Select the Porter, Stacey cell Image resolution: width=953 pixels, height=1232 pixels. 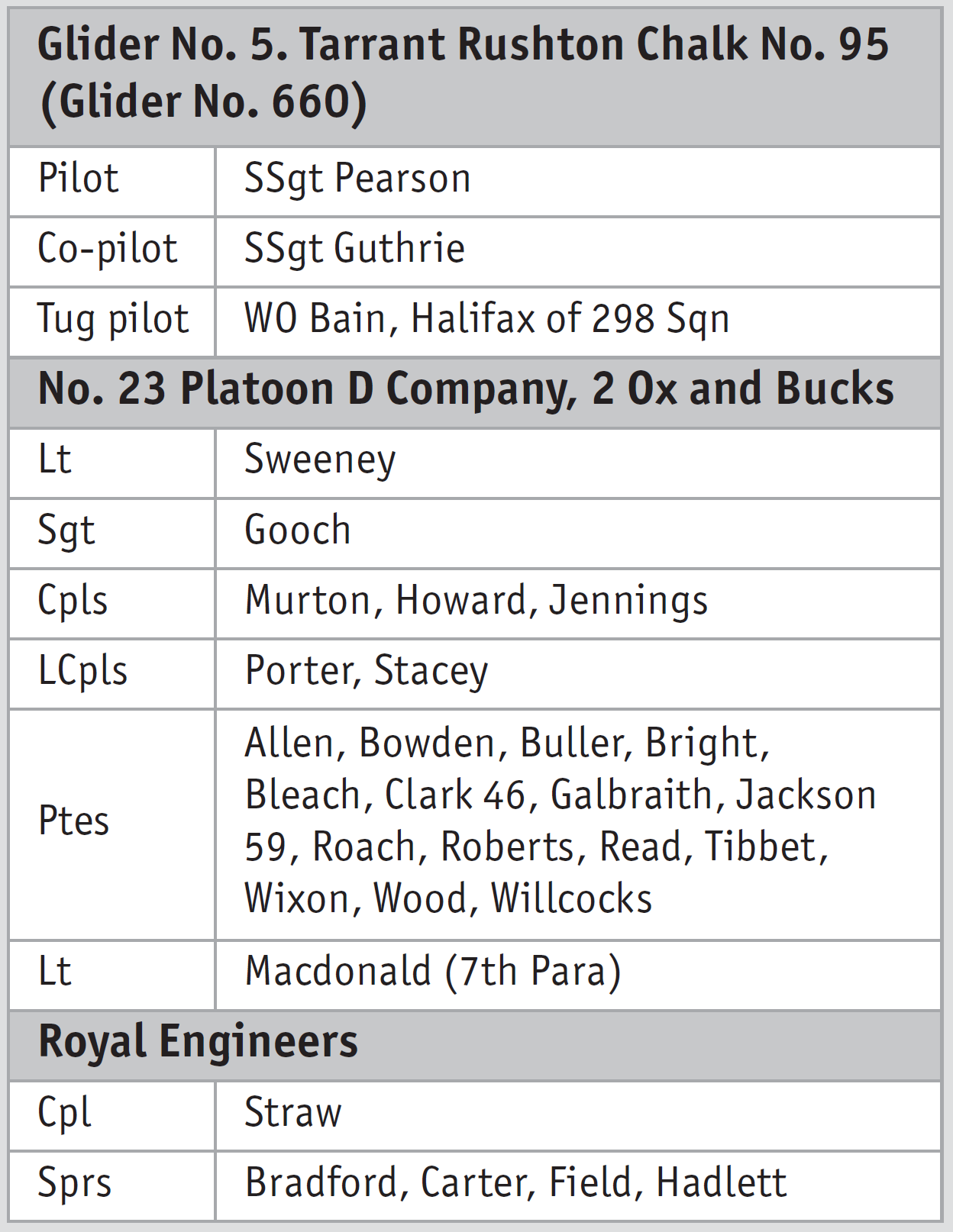tap(367, 672)
